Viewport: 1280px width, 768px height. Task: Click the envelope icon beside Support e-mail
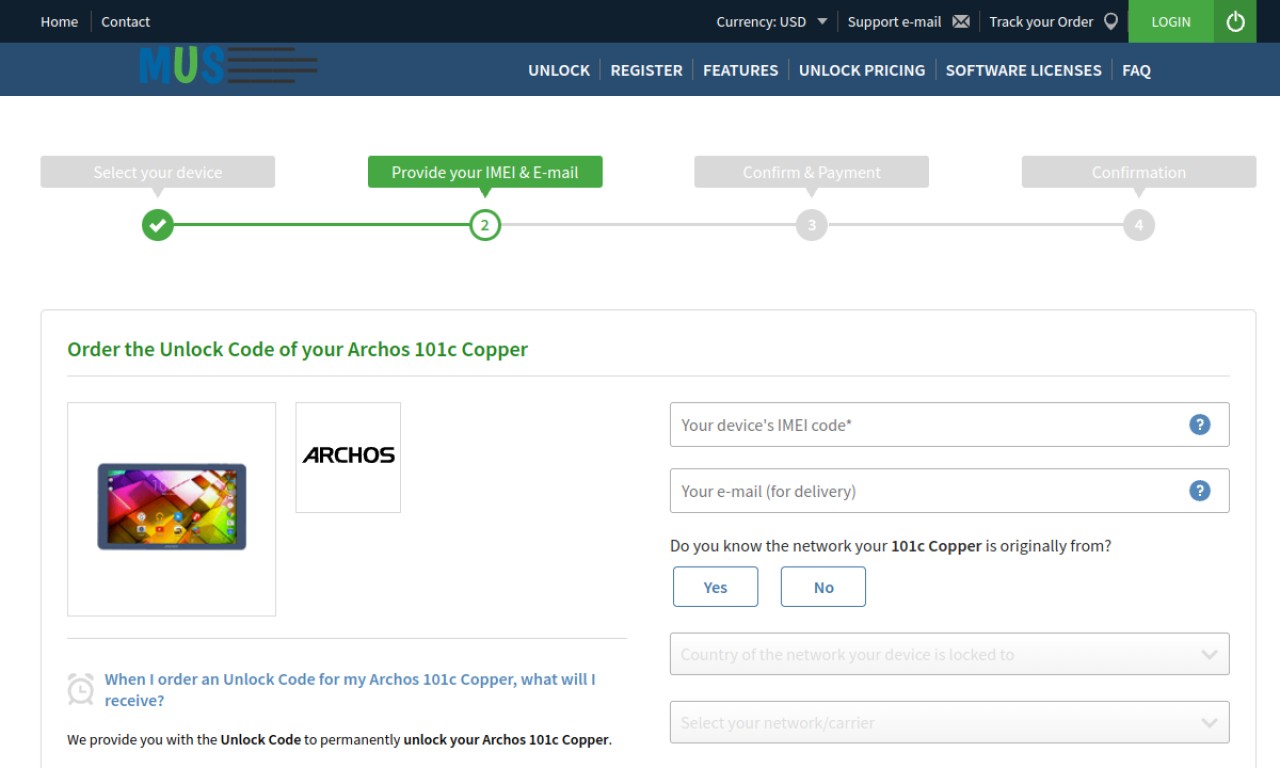point(961,21)
